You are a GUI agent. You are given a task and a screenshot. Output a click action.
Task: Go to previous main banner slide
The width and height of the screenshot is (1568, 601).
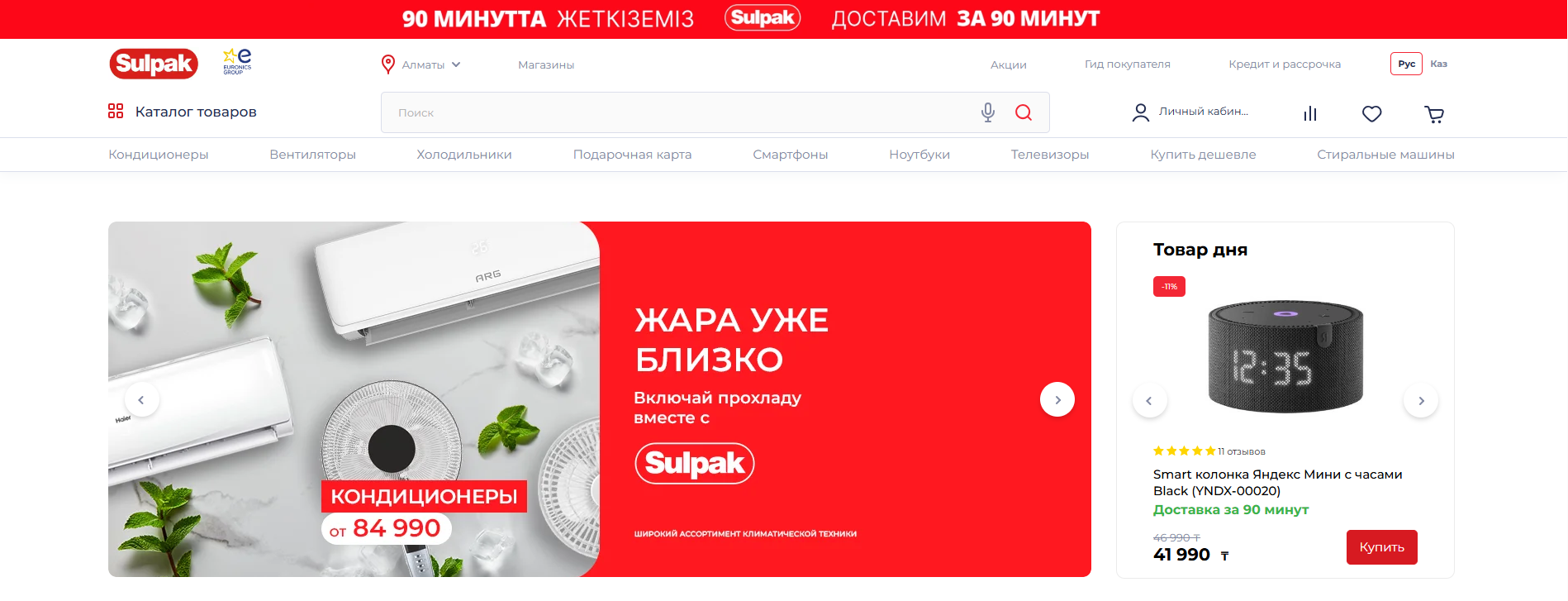point(141,400)
